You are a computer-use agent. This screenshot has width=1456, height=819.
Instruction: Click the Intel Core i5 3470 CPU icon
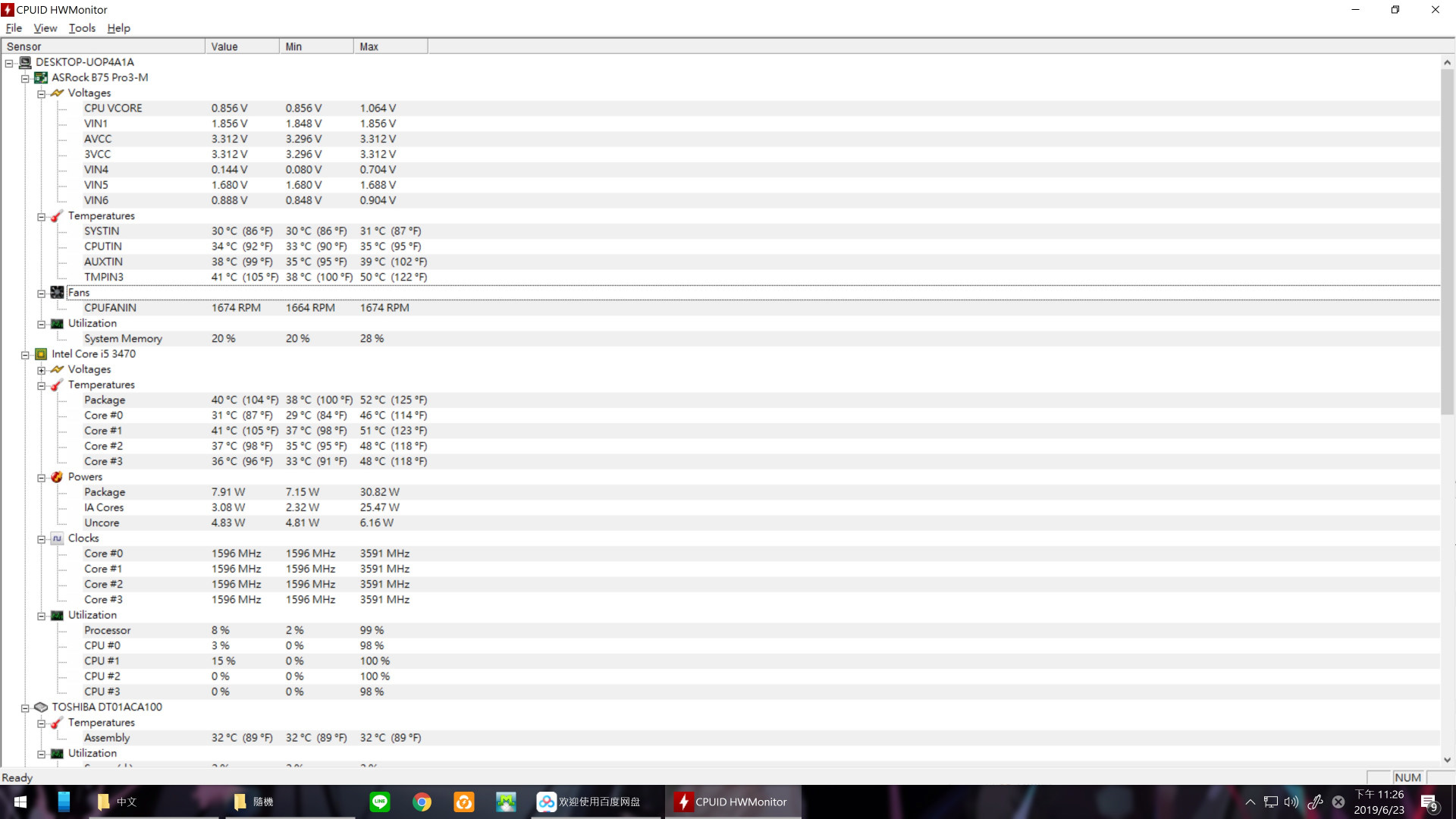41,354
